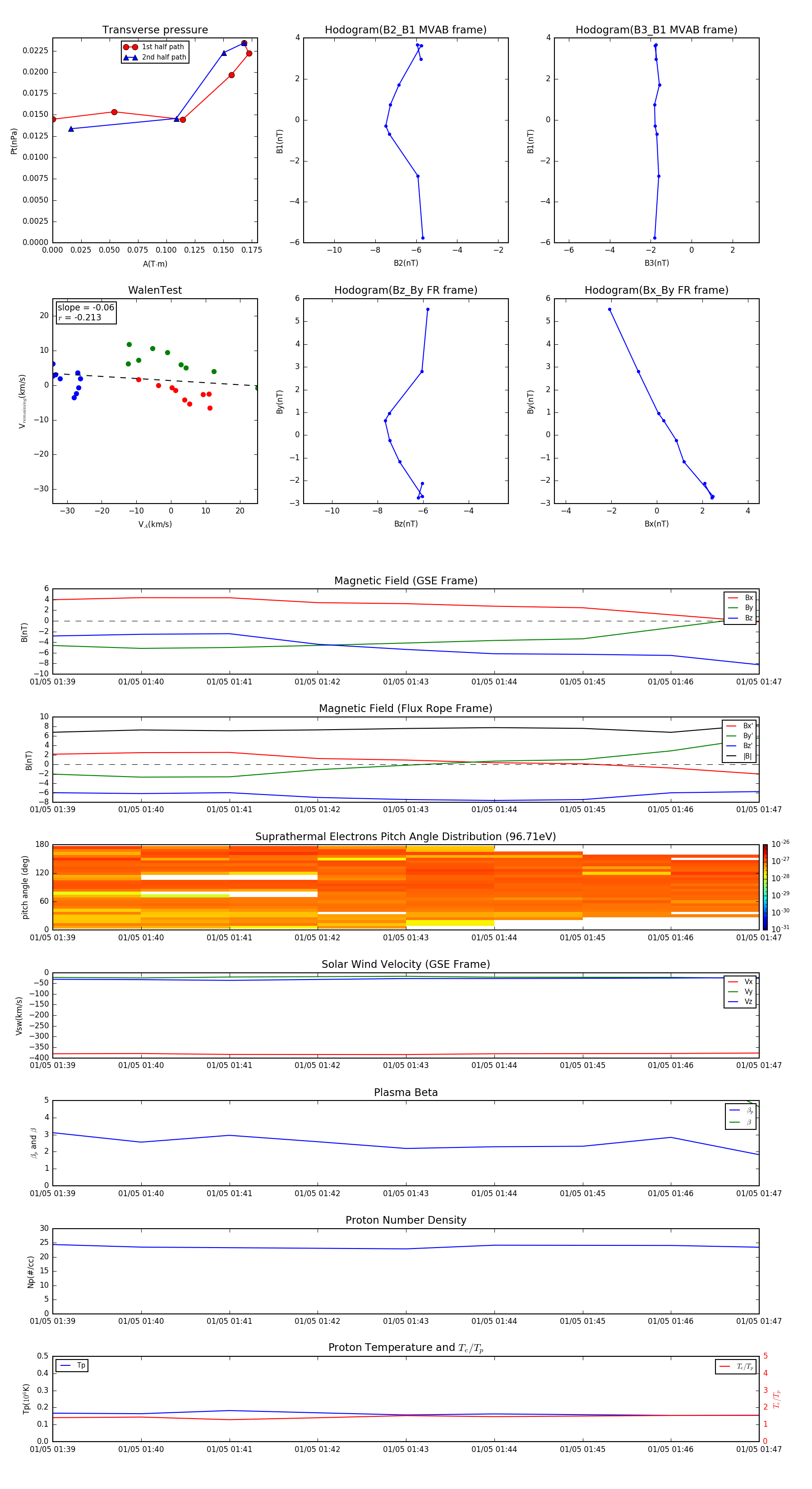Image resolution: width=812 pixels, height=1489 pixels.
Task: Click the 'Hodogram(B2_B1 MVAB frame)' title
Action: point(406,30)
